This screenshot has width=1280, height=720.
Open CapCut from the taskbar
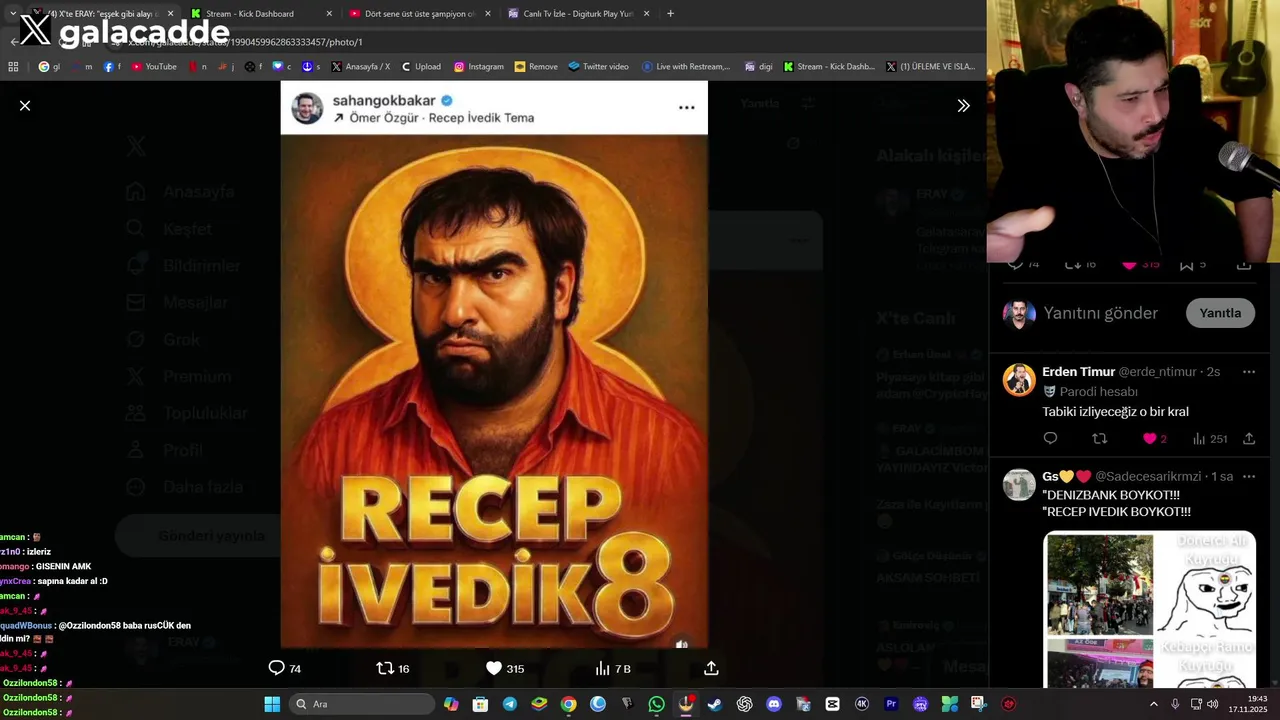832,704
